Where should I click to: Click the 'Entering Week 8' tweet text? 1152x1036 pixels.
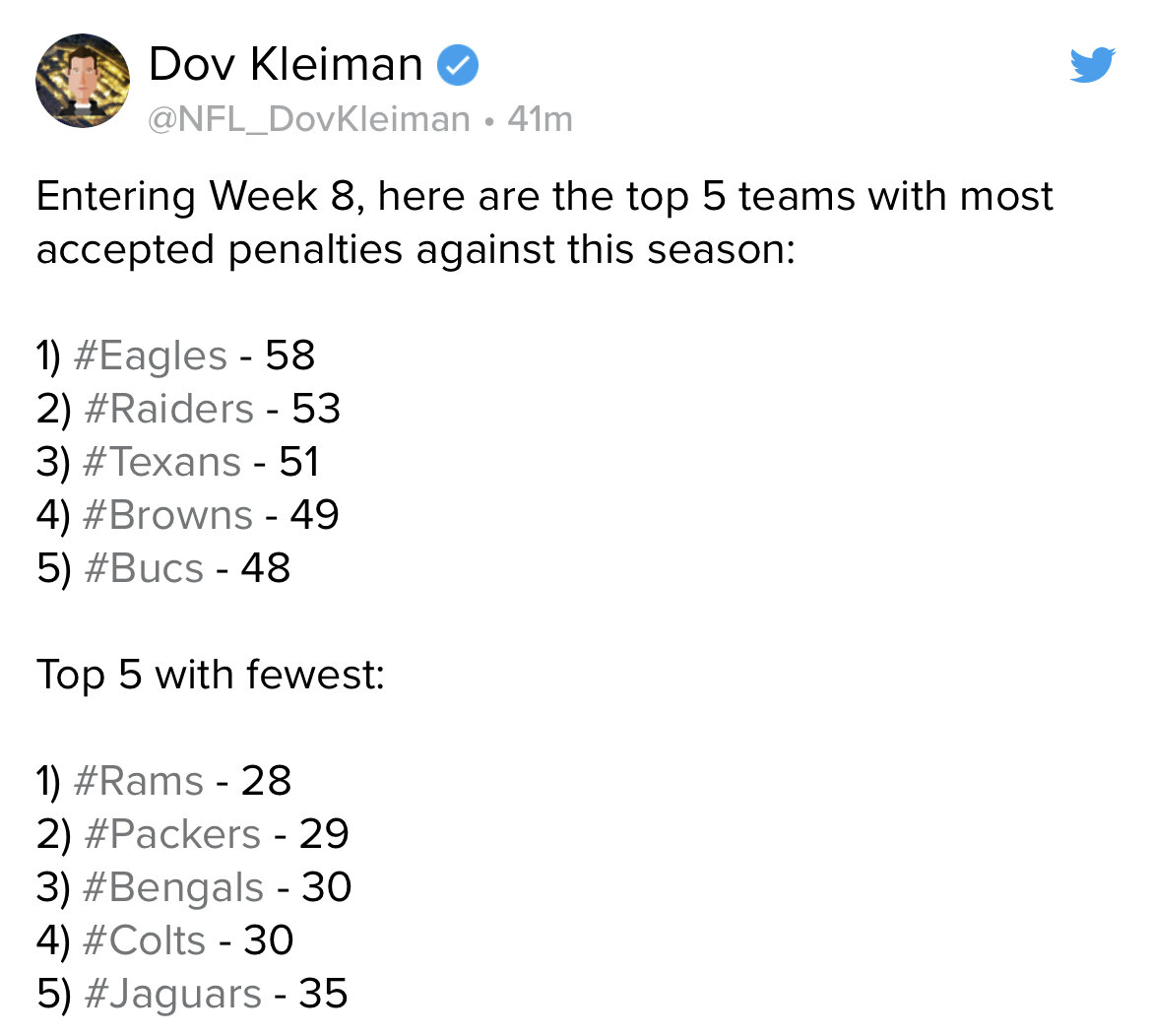544,223
